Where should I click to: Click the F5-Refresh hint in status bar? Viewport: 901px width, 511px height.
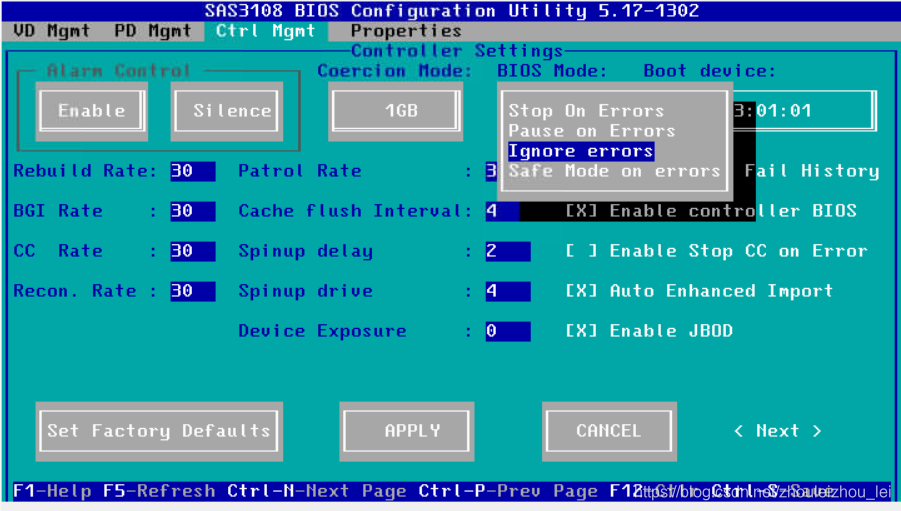pyautogui.click(x=159, y=491)
